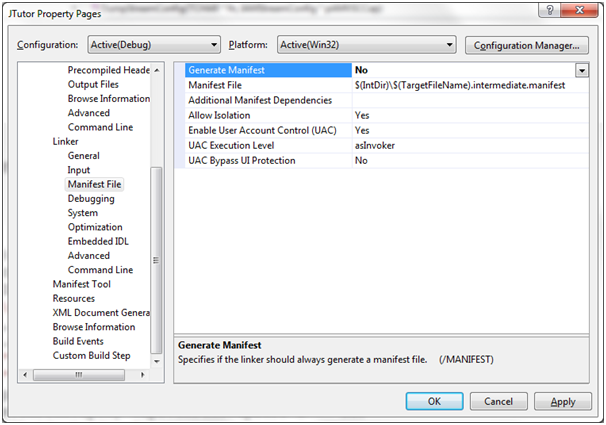This screenshot has width=606, height=425.
Task: Click the Help question mark button
Action: tap(550, 10)
